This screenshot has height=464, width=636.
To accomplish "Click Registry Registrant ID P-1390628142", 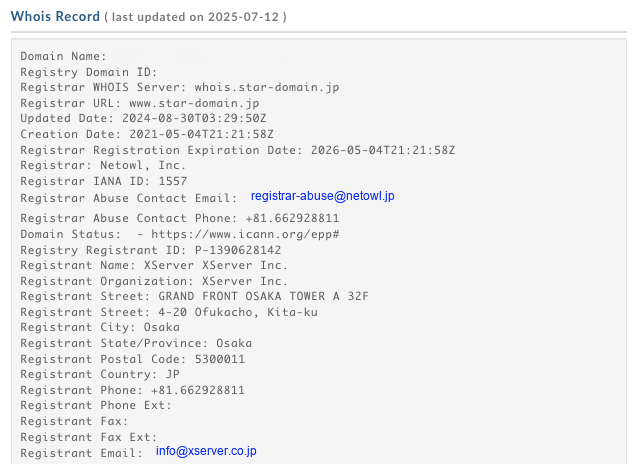I will coord(150,250).
